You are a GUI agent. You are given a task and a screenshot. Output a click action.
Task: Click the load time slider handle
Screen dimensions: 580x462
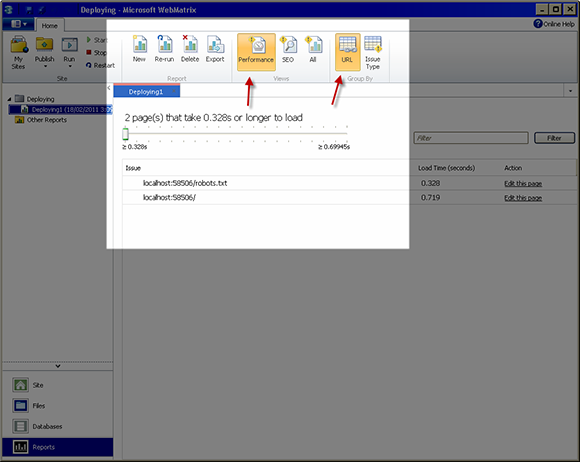[125, 134]
